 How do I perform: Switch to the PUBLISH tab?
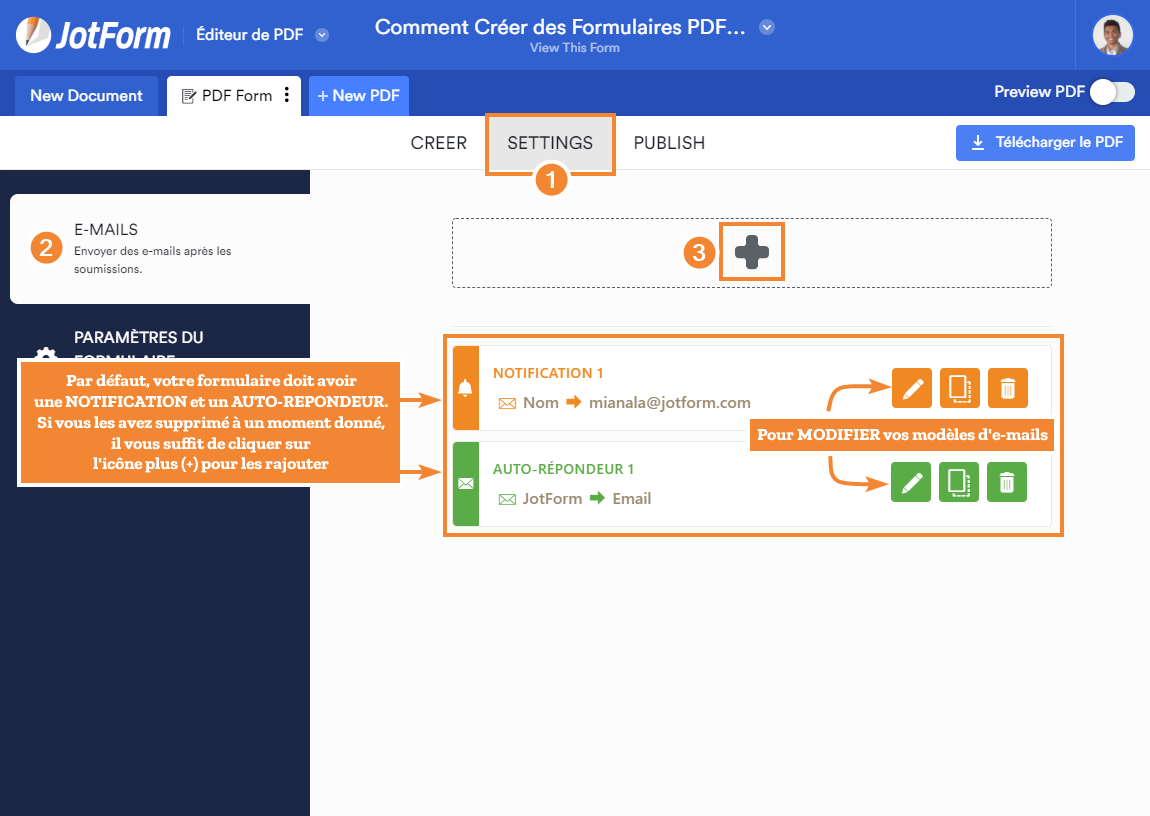coord(669,143)
